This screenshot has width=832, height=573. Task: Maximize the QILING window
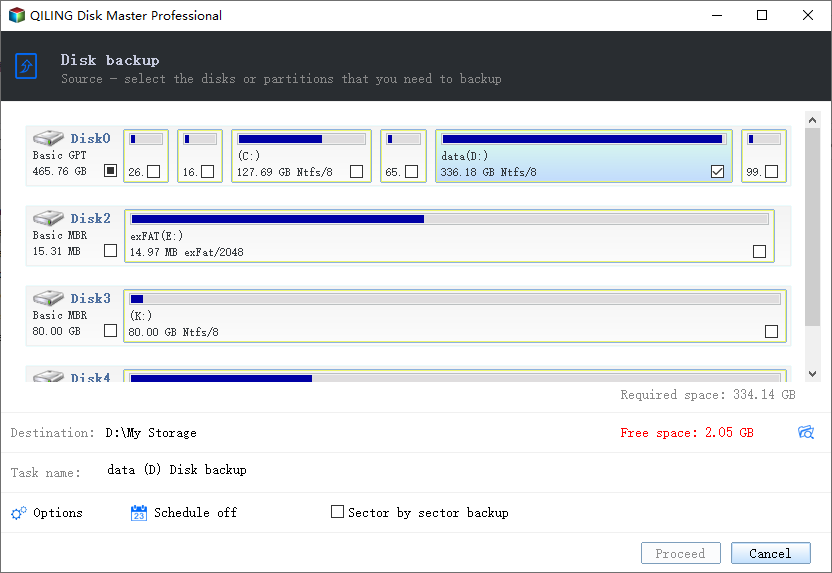point(762,15)
